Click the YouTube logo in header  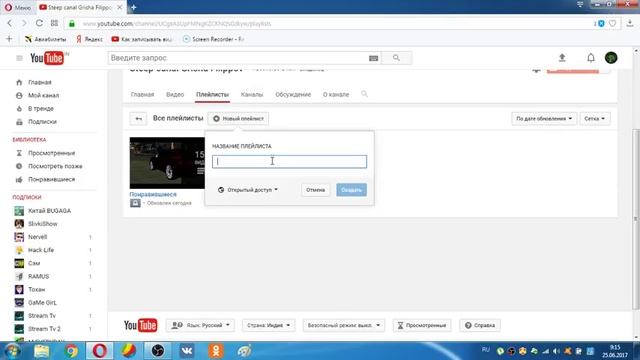(x=47, y=58)
